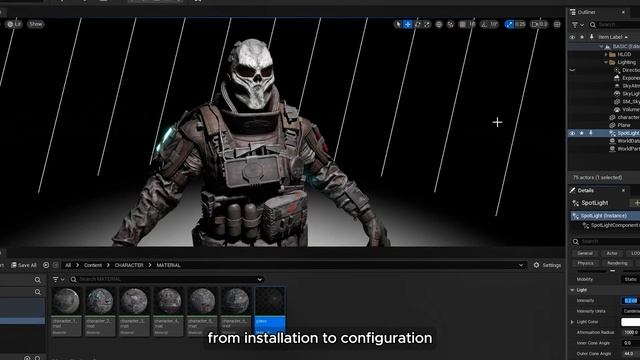640x360 pixels.
Task: Click the eye visibility column header
Action: pyautogui.click(x=572, y=37)
